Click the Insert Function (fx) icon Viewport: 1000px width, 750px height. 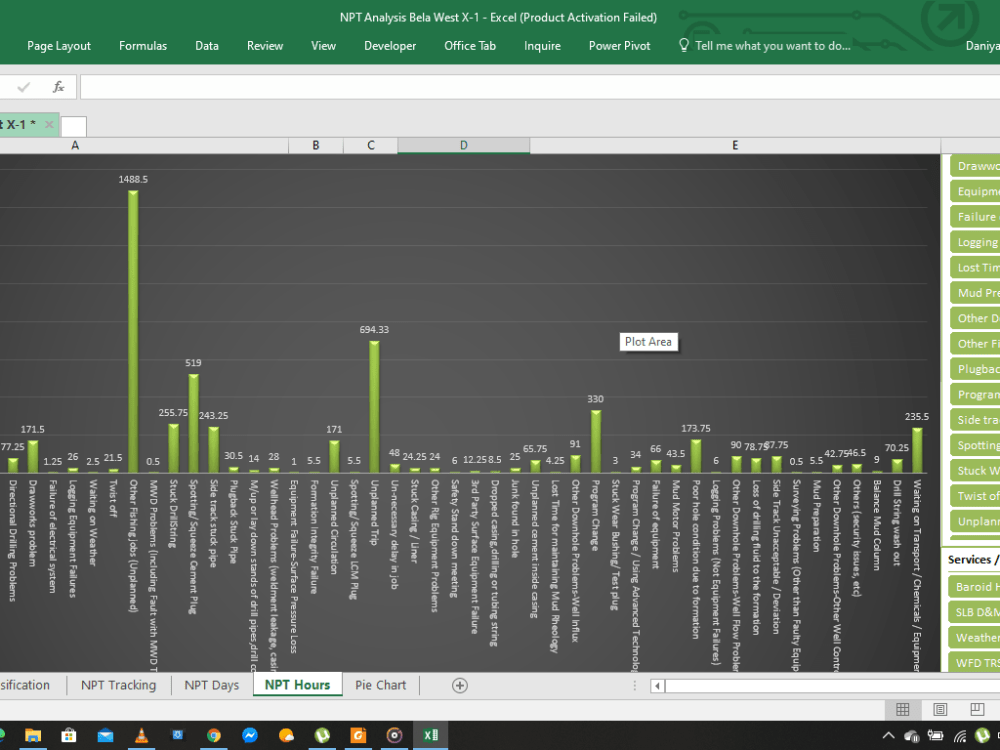[x=58, y=87]
